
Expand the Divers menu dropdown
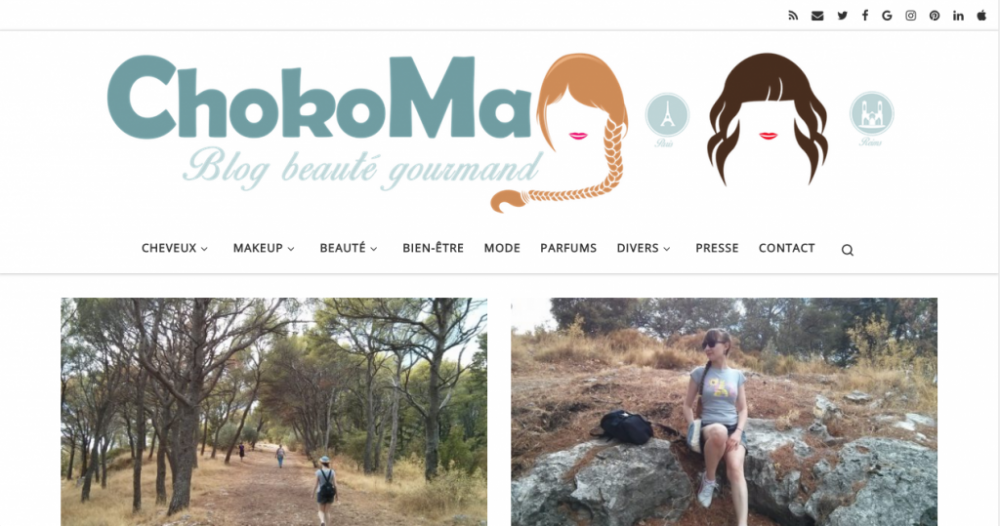tap(643, 248)
